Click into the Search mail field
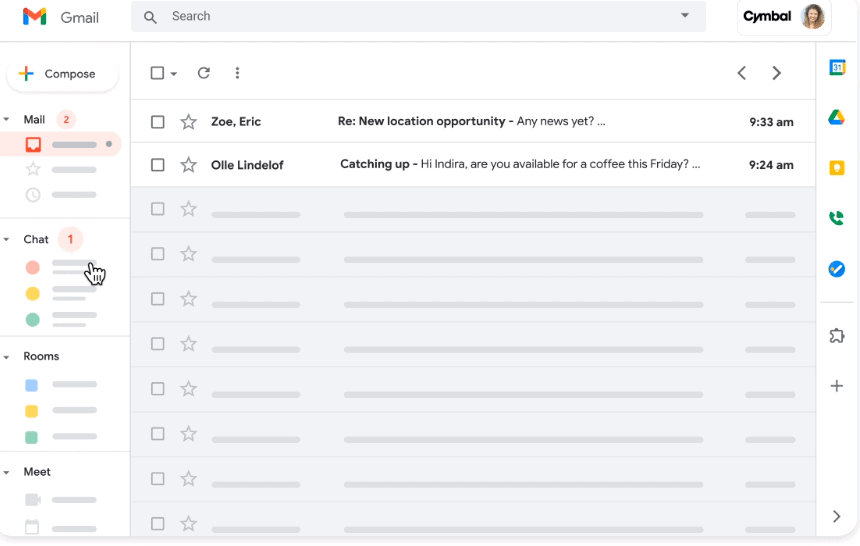The width and height of the screenshot is (860, 546). pyautogui.click(x=418, y=16)
